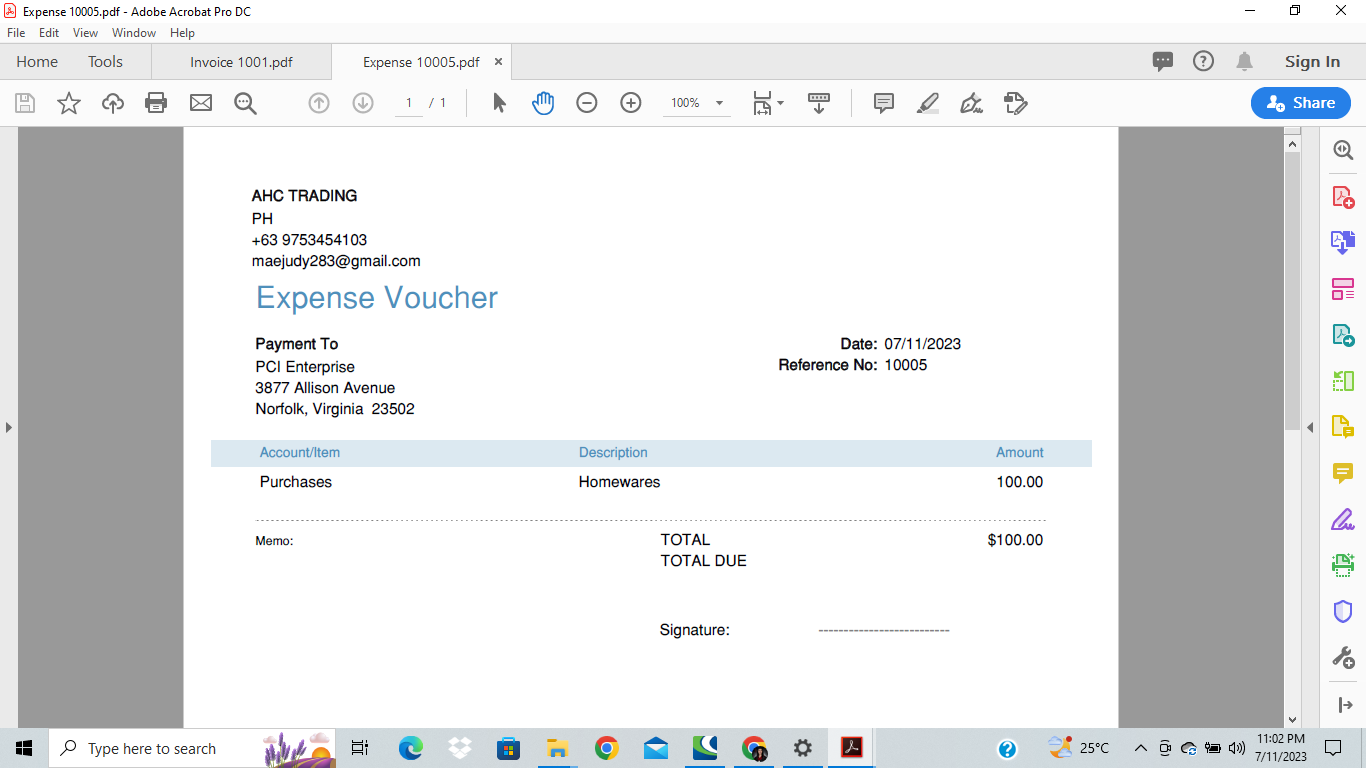Open the comments chat bubble icon in the header
Screen dimensions: 1366x768
1163,62
